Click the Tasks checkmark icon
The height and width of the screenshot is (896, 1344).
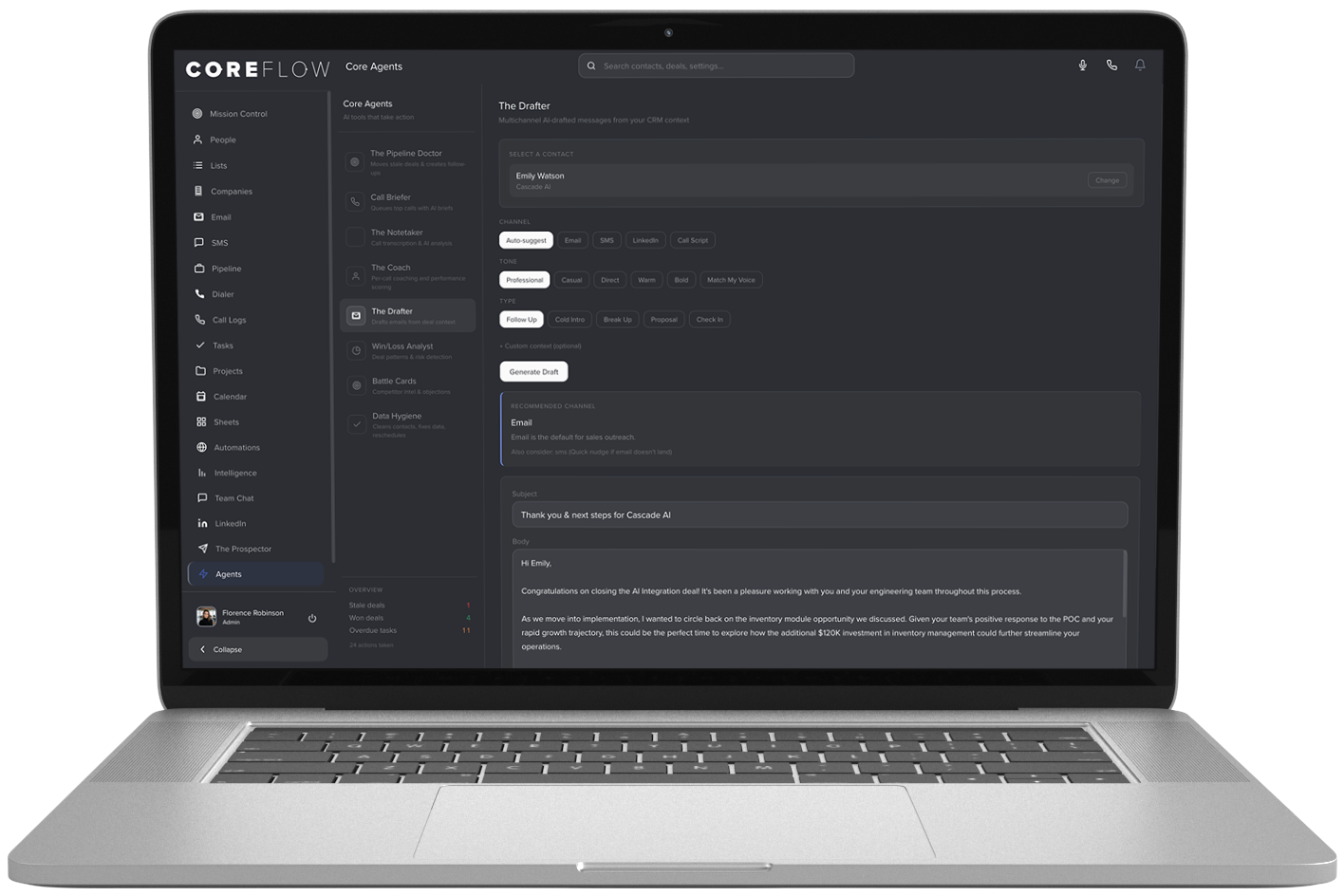200,345
